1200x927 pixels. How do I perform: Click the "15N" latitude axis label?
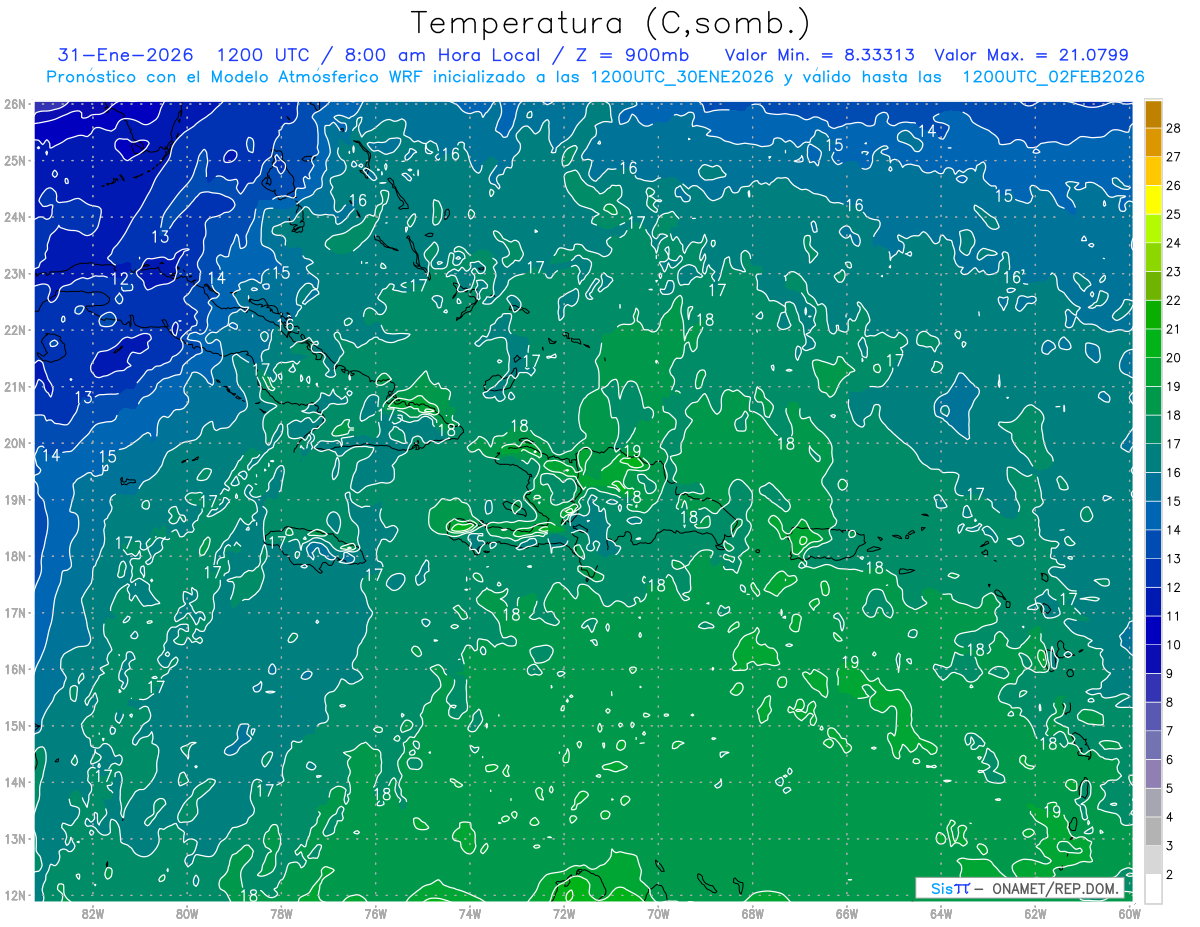coord(14,725)
